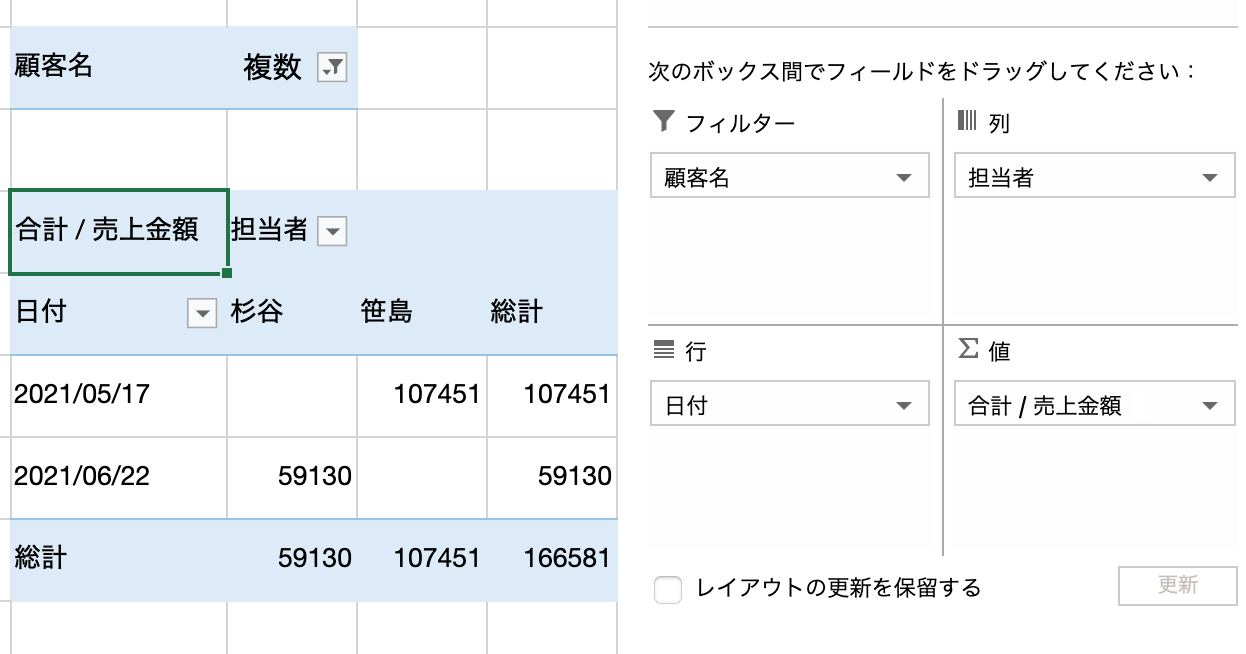The image size is (1246, 654).
Task: Click the sigma icon beside 値
Action: 967,348
